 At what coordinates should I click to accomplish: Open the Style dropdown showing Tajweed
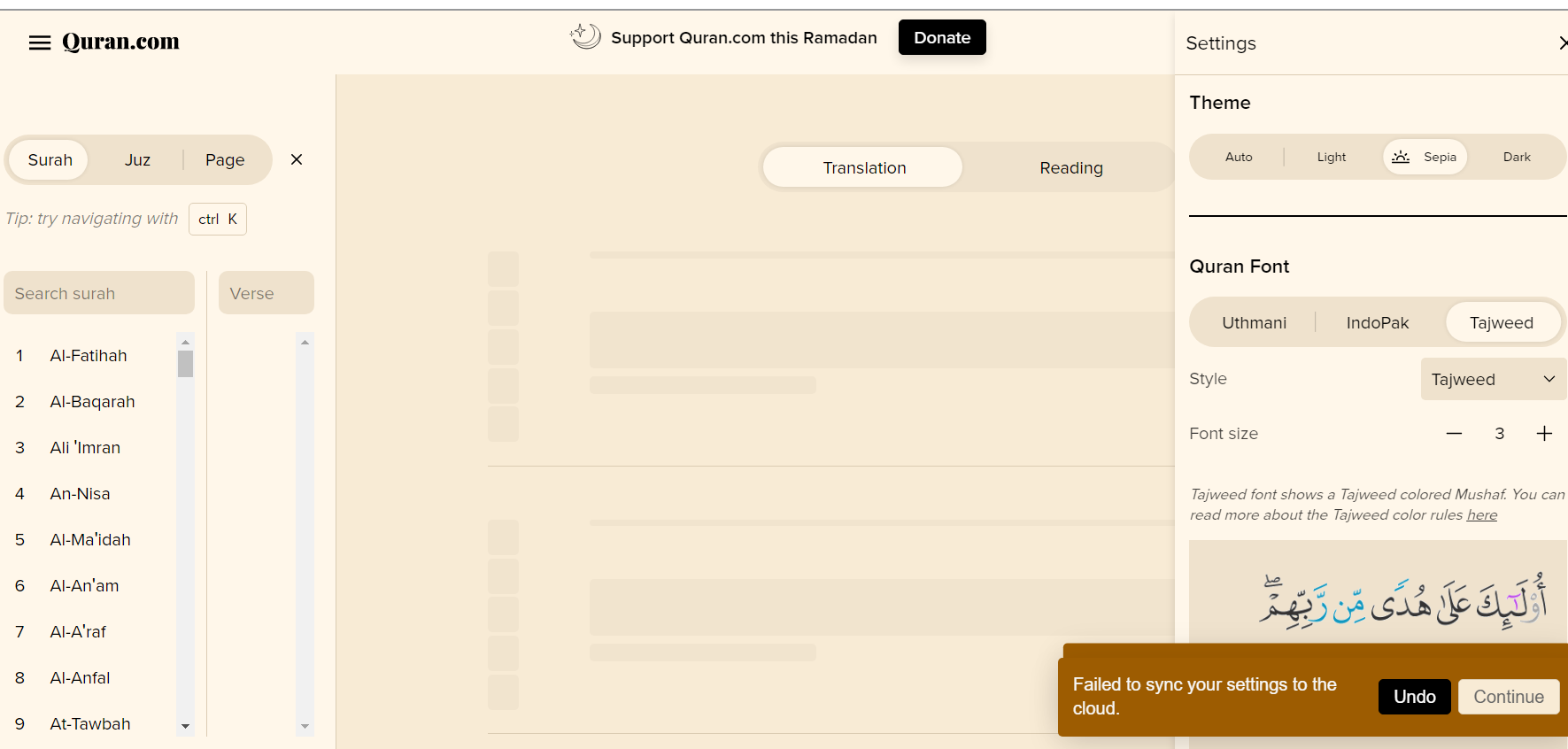click(x=1494, y=379)
